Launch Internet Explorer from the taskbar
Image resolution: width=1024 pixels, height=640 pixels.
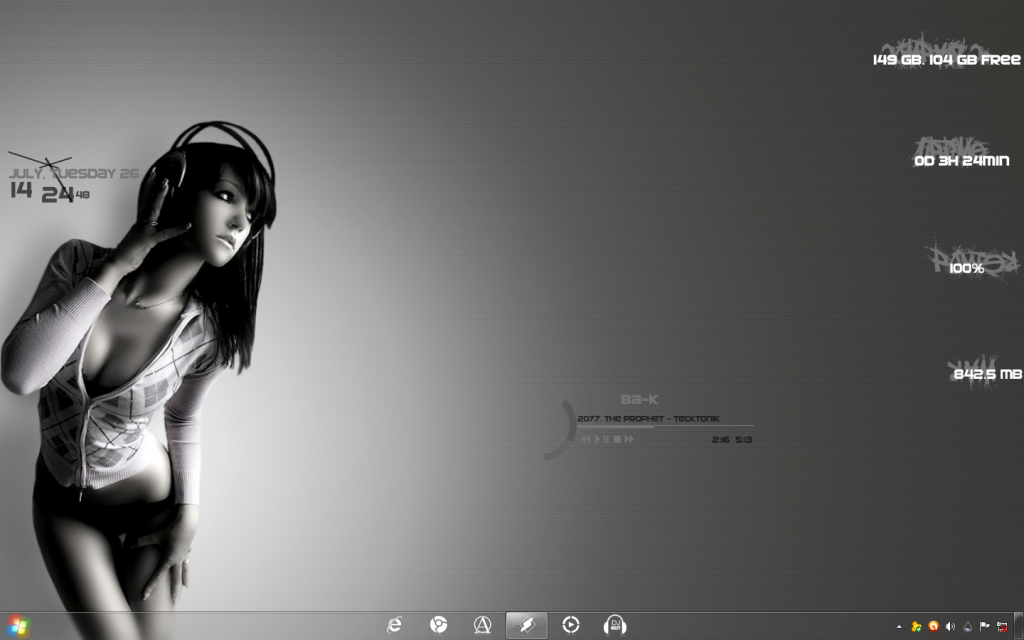point(394,626)
